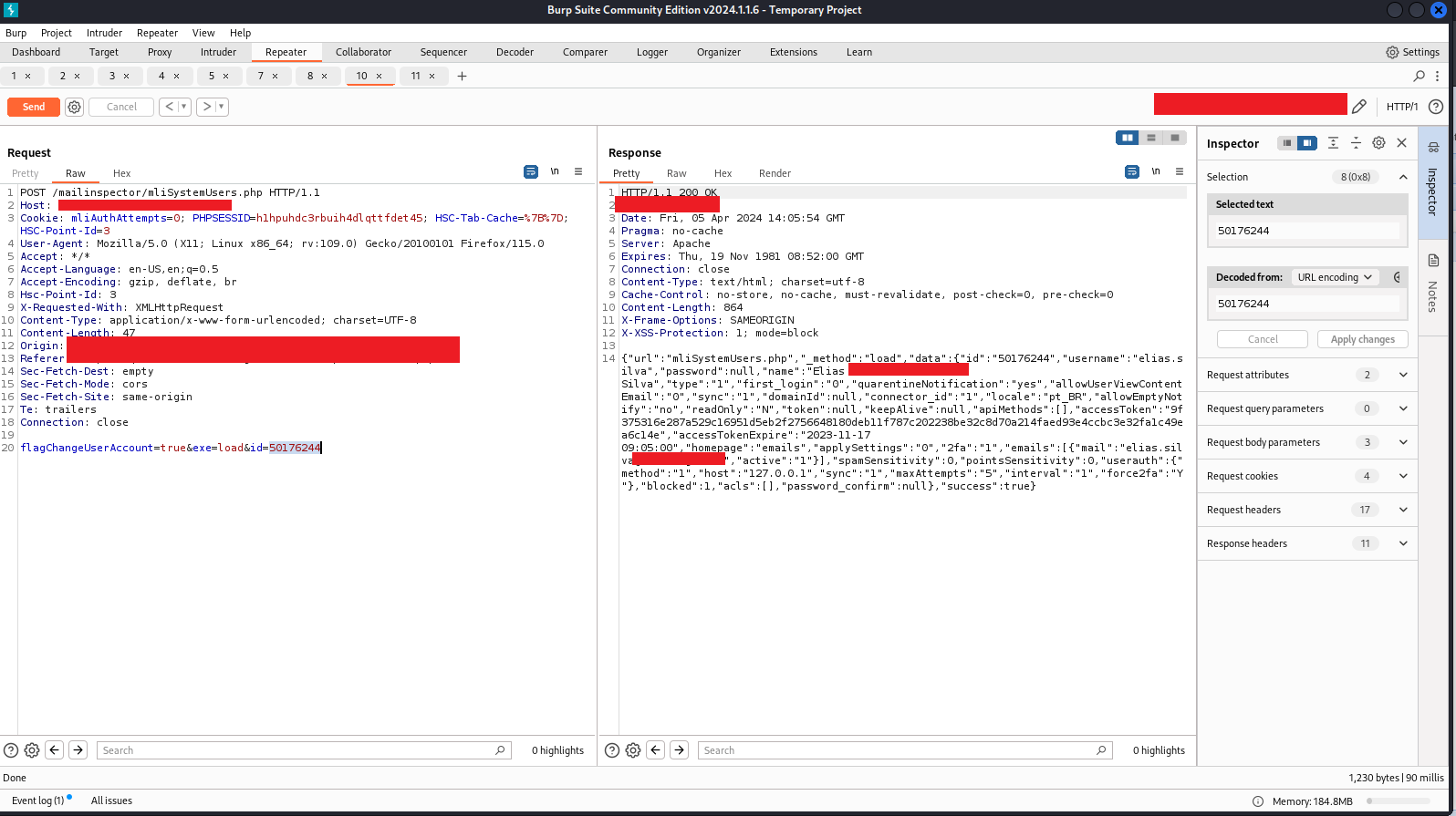
Task: Switch to tabbed request/response layout
Action: pos(1175,138)
